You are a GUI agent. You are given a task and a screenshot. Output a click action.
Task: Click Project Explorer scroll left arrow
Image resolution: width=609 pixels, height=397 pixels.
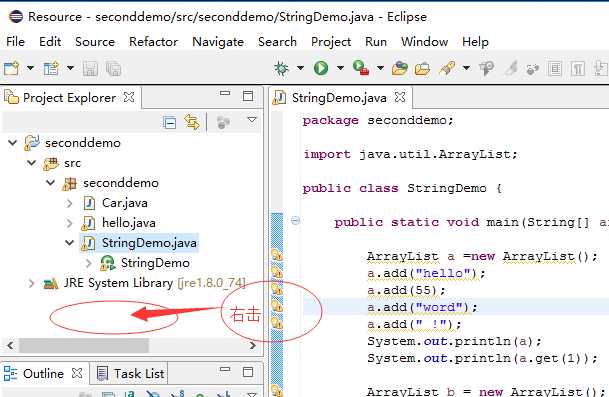pyautogui.click(x=10, y=345)
